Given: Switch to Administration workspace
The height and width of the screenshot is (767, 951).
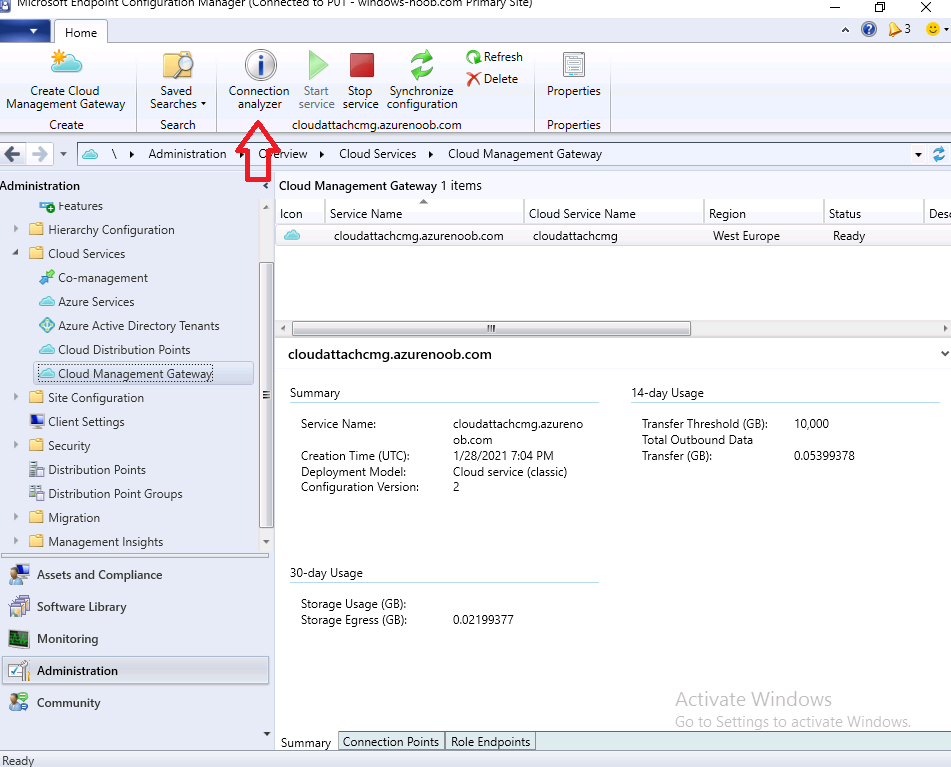Looking at the screenshot, I should pos(135,671).
